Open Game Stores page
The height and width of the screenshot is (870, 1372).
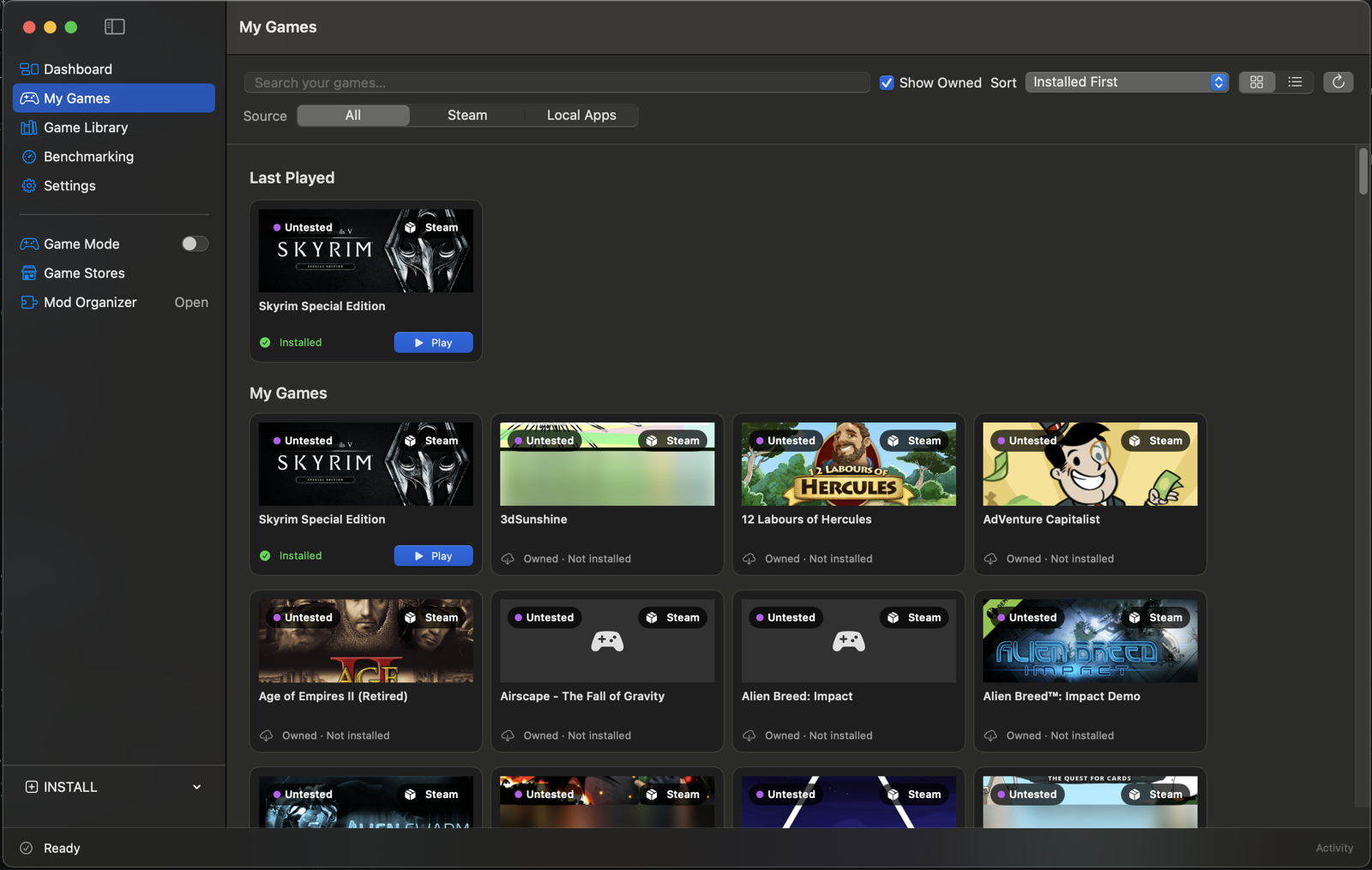tap(114, 273)
